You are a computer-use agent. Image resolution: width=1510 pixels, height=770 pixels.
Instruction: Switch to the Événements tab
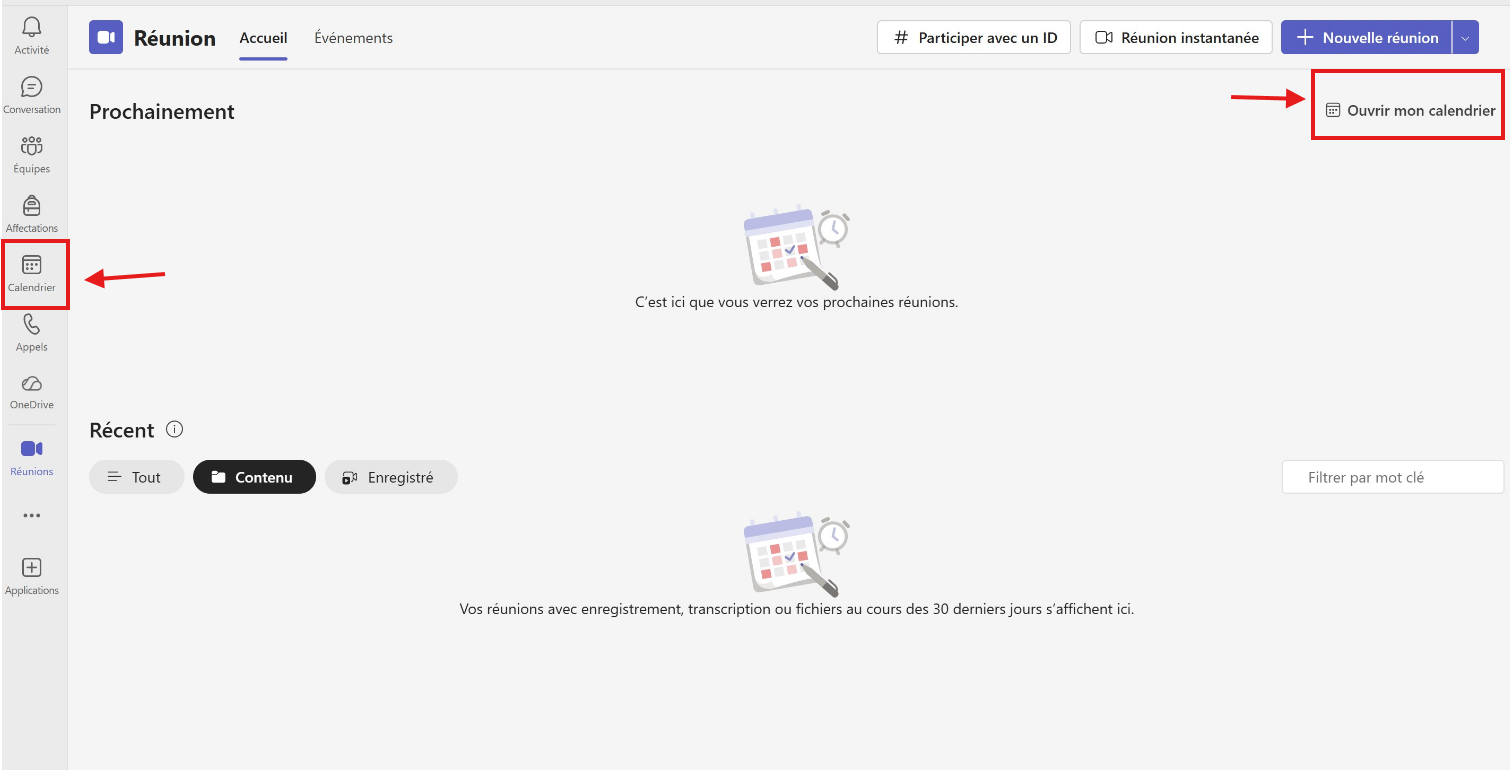point(354,38)
